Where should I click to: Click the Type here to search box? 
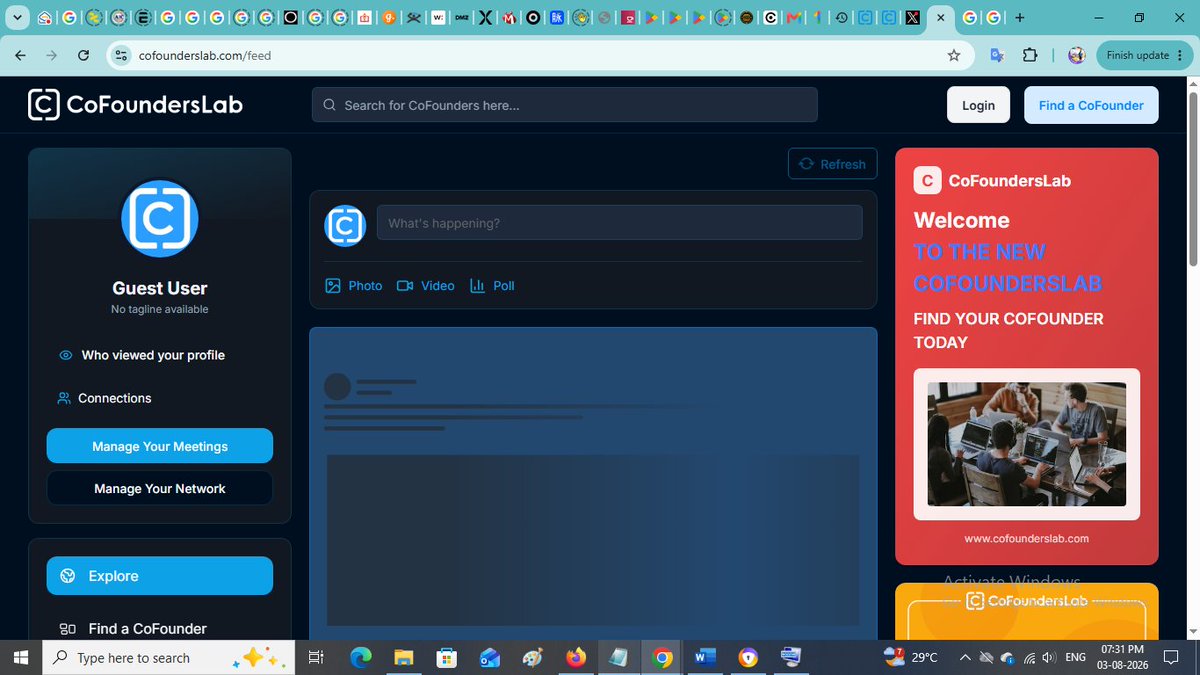point(170,658)
